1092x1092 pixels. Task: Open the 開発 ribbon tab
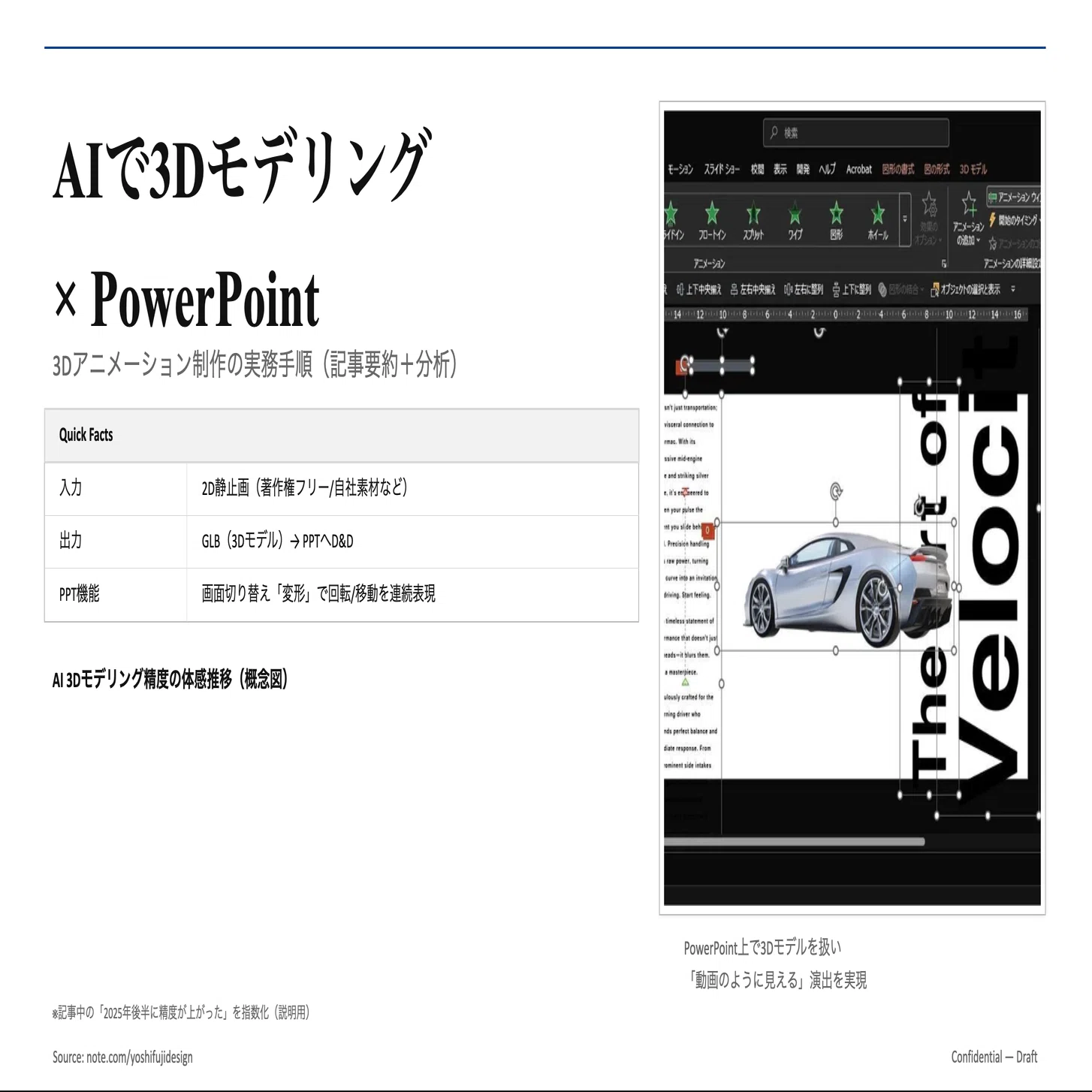coord(803,169)
